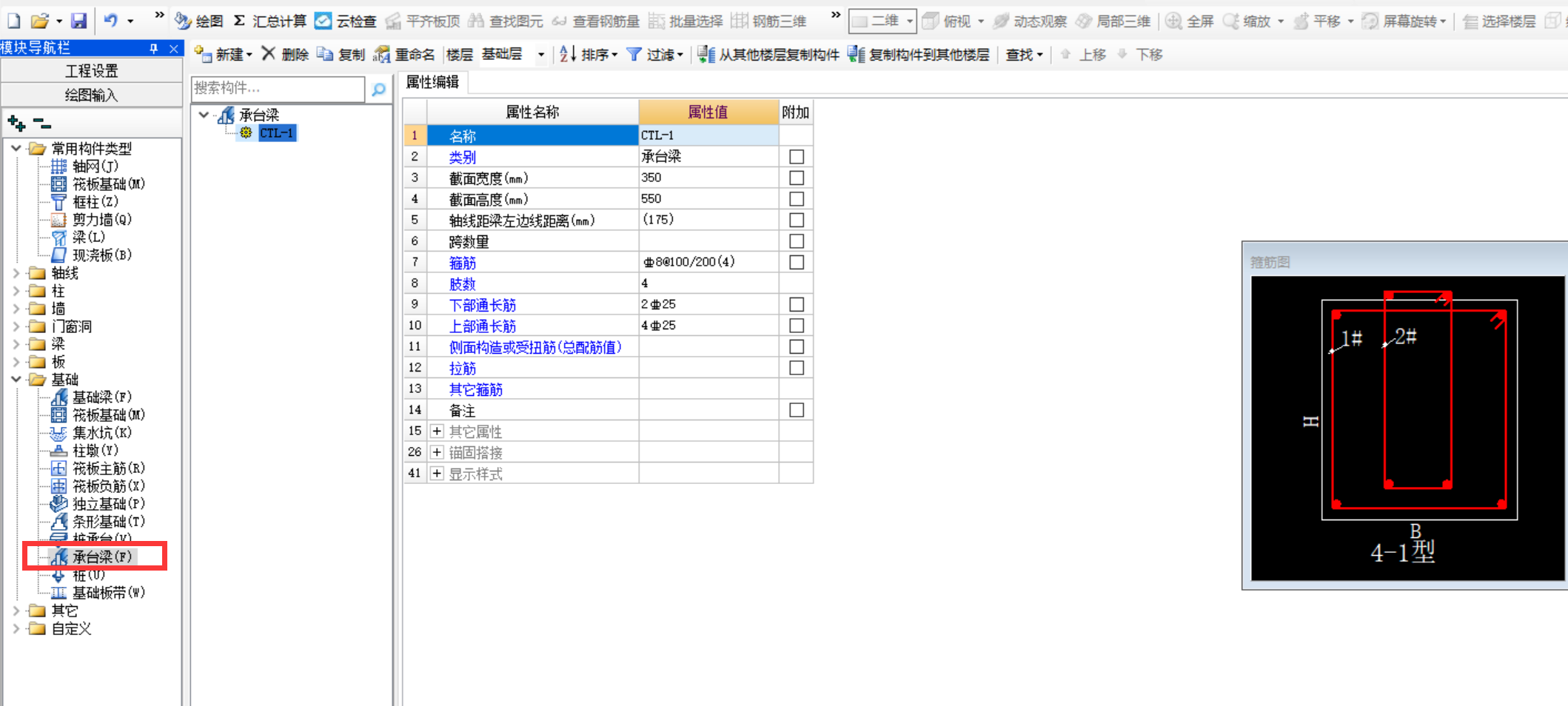Toggle 附加 checkbox for 截面宽度 row
Screen dimensions: 1568x706
(x=797, y=178)
